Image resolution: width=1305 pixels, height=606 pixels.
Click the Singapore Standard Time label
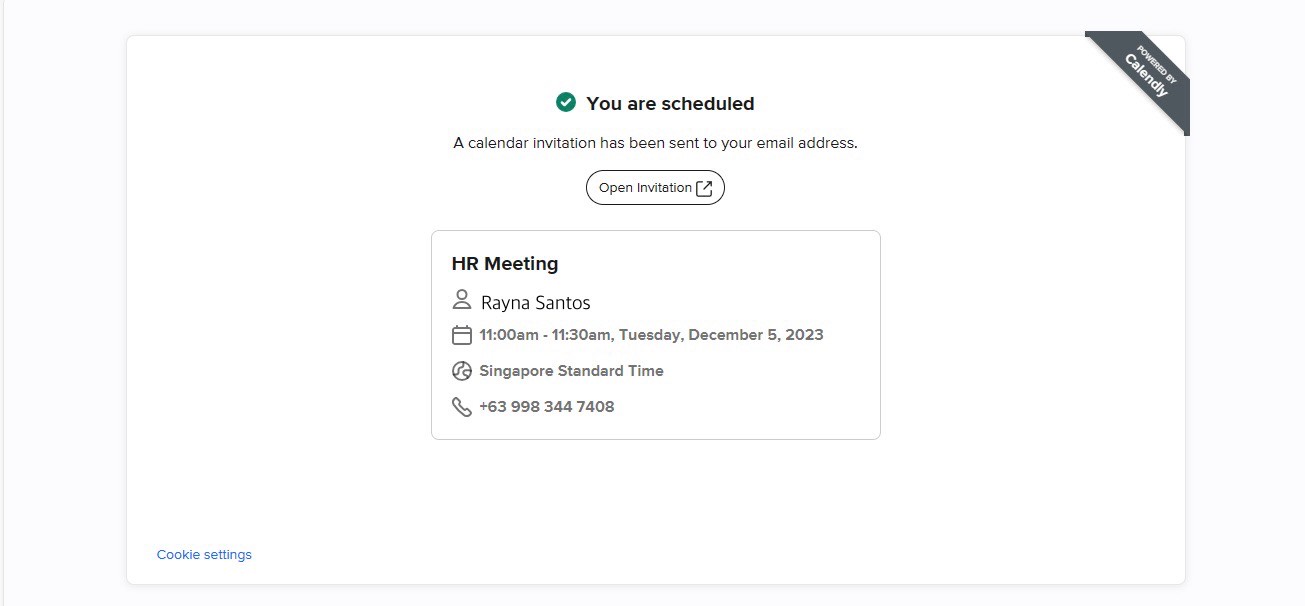[x=571, y=371]
